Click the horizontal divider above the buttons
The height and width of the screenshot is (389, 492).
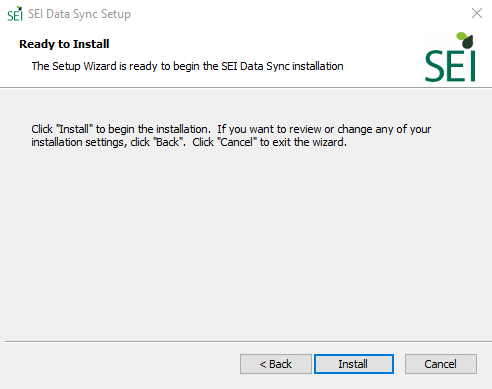point(248,341)
